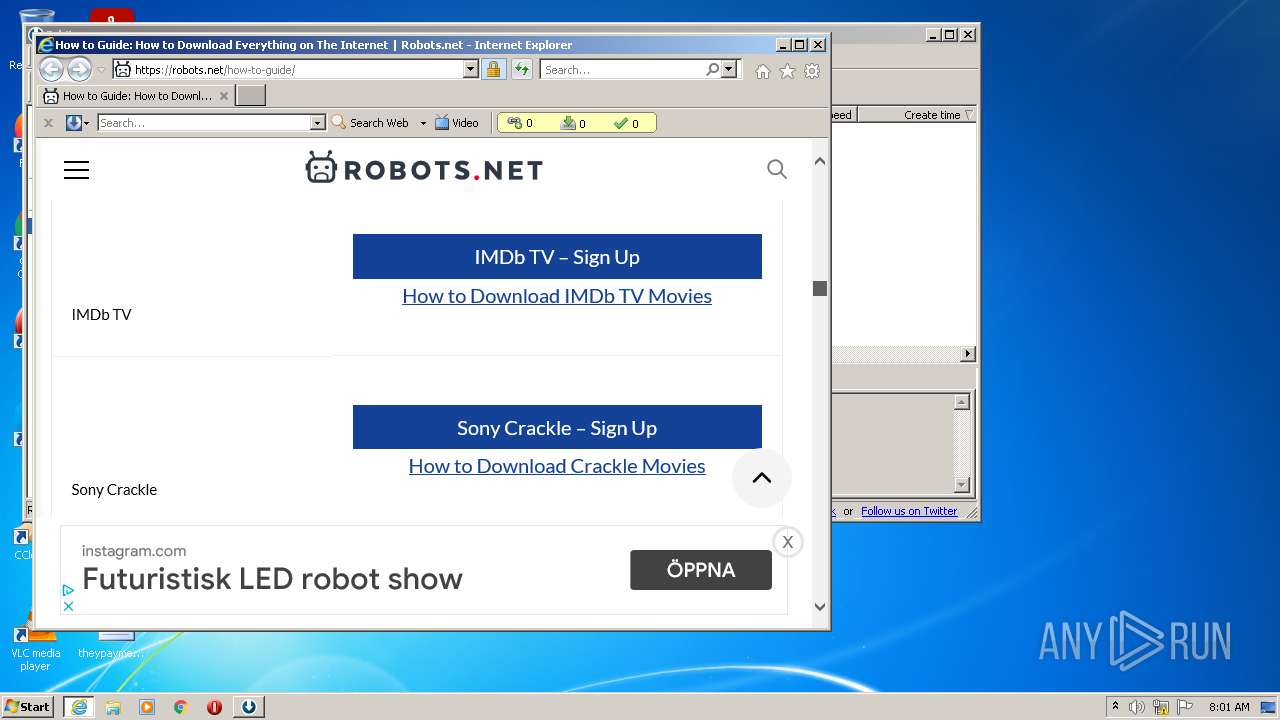Click the green Refresh icon
This screenshot has width=1280, height=720.
click(521, 69)
